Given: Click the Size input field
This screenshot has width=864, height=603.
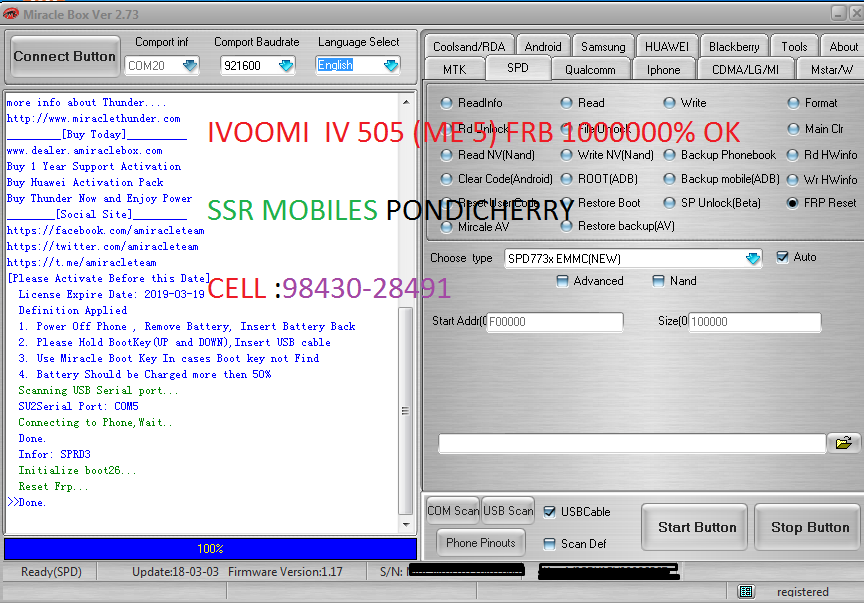Looking at the screenshot, I should (754, 322).
